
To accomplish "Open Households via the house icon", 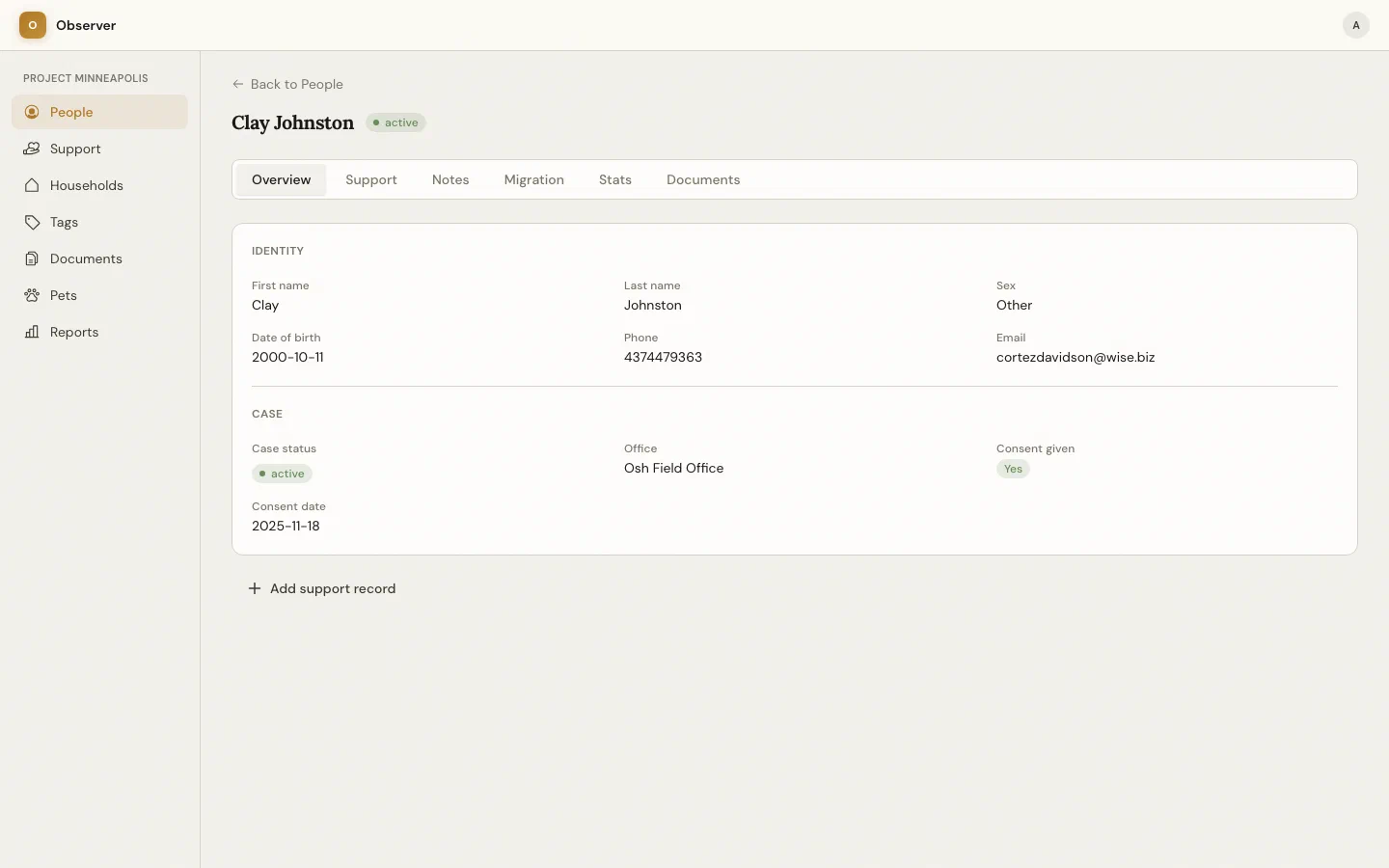I will pos(32,185).
